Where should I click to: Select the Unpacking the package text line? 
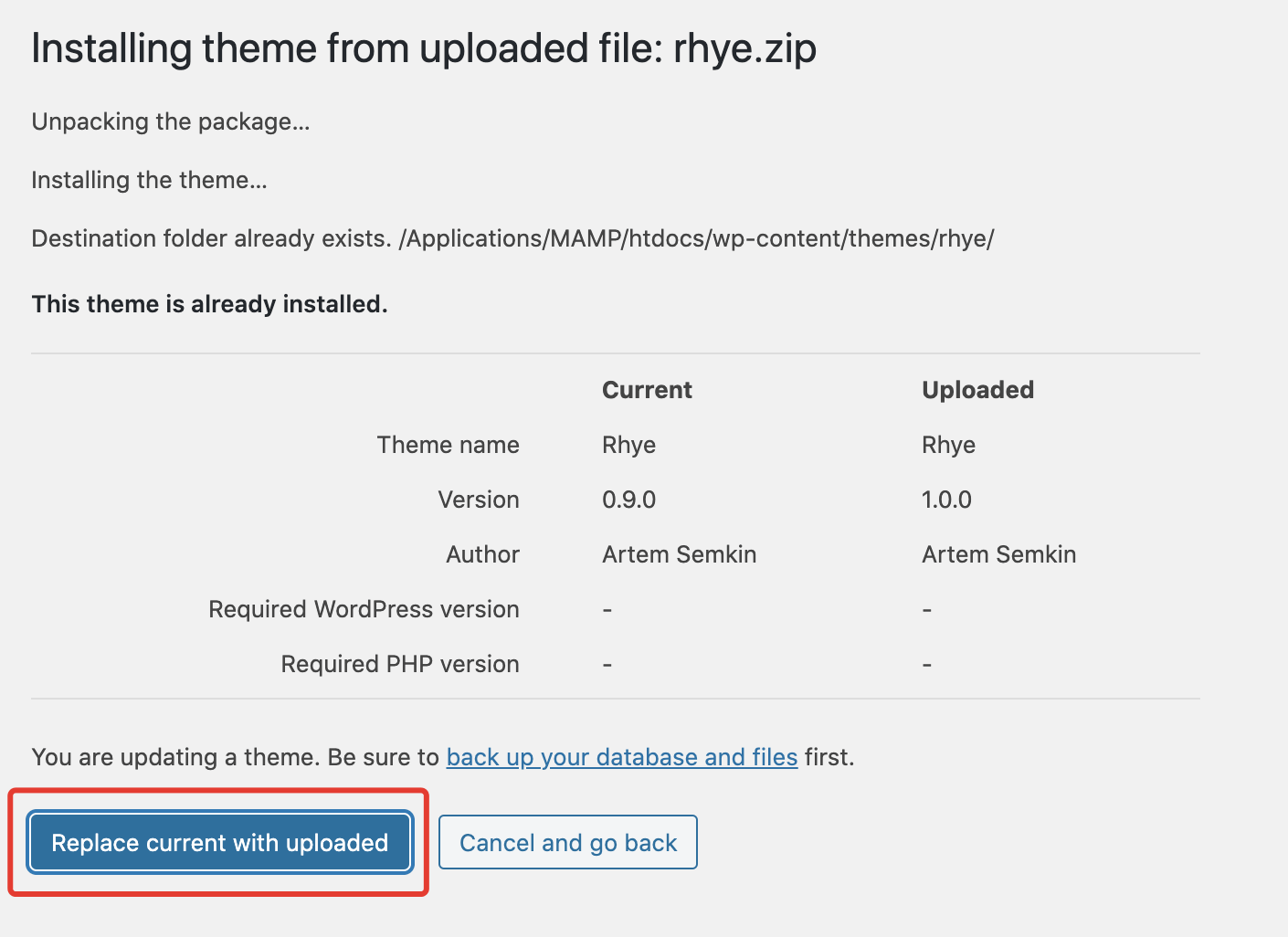(x=171, y=121)
